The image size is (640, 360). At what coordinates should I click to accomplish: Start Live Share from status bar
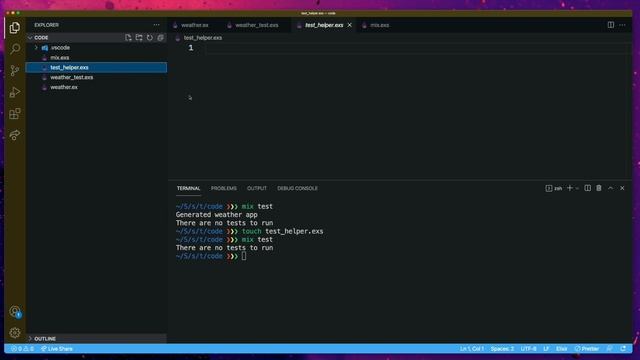click(57, 349)
